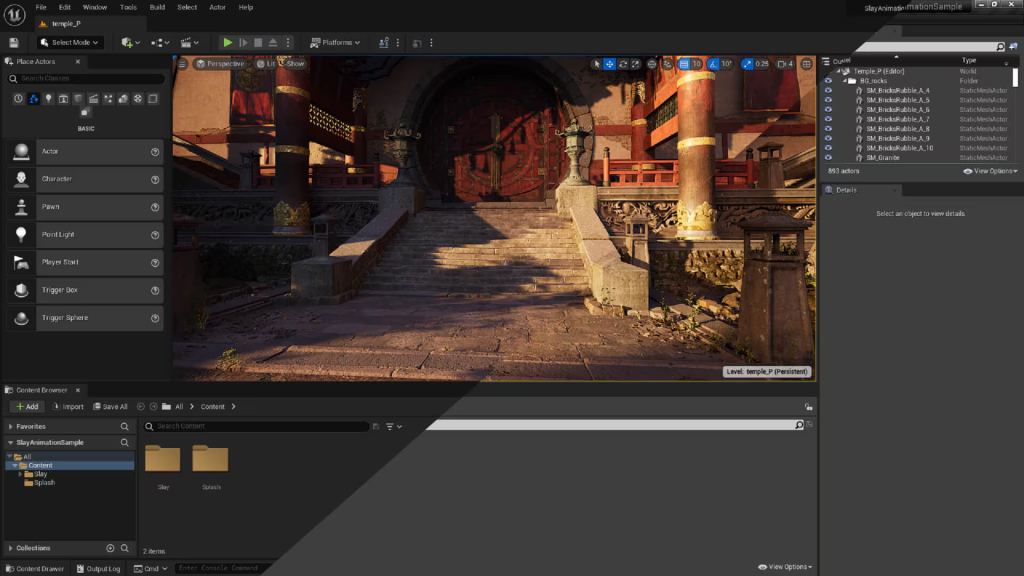
Task: Open the Window menu
Action: tap(95, 7)
